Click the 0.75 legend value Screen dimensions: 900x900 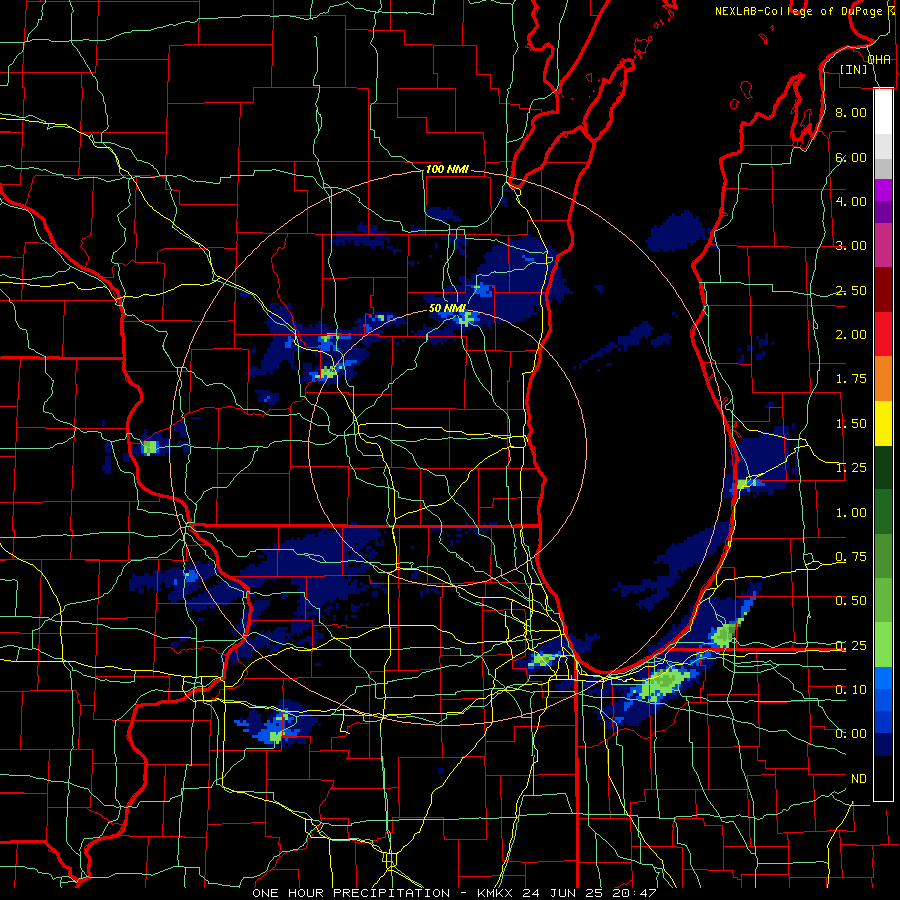tap(851, 557)
